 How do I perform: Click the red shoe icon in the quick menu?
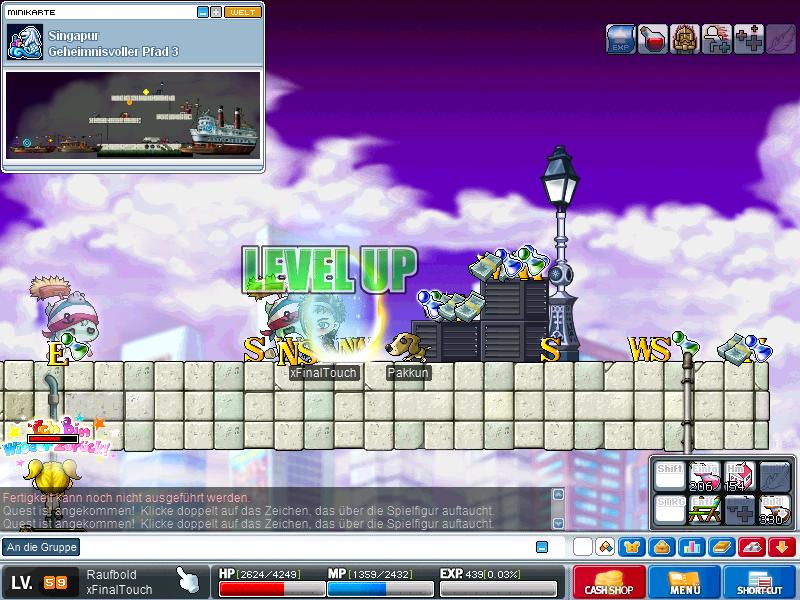click(752, 547)
